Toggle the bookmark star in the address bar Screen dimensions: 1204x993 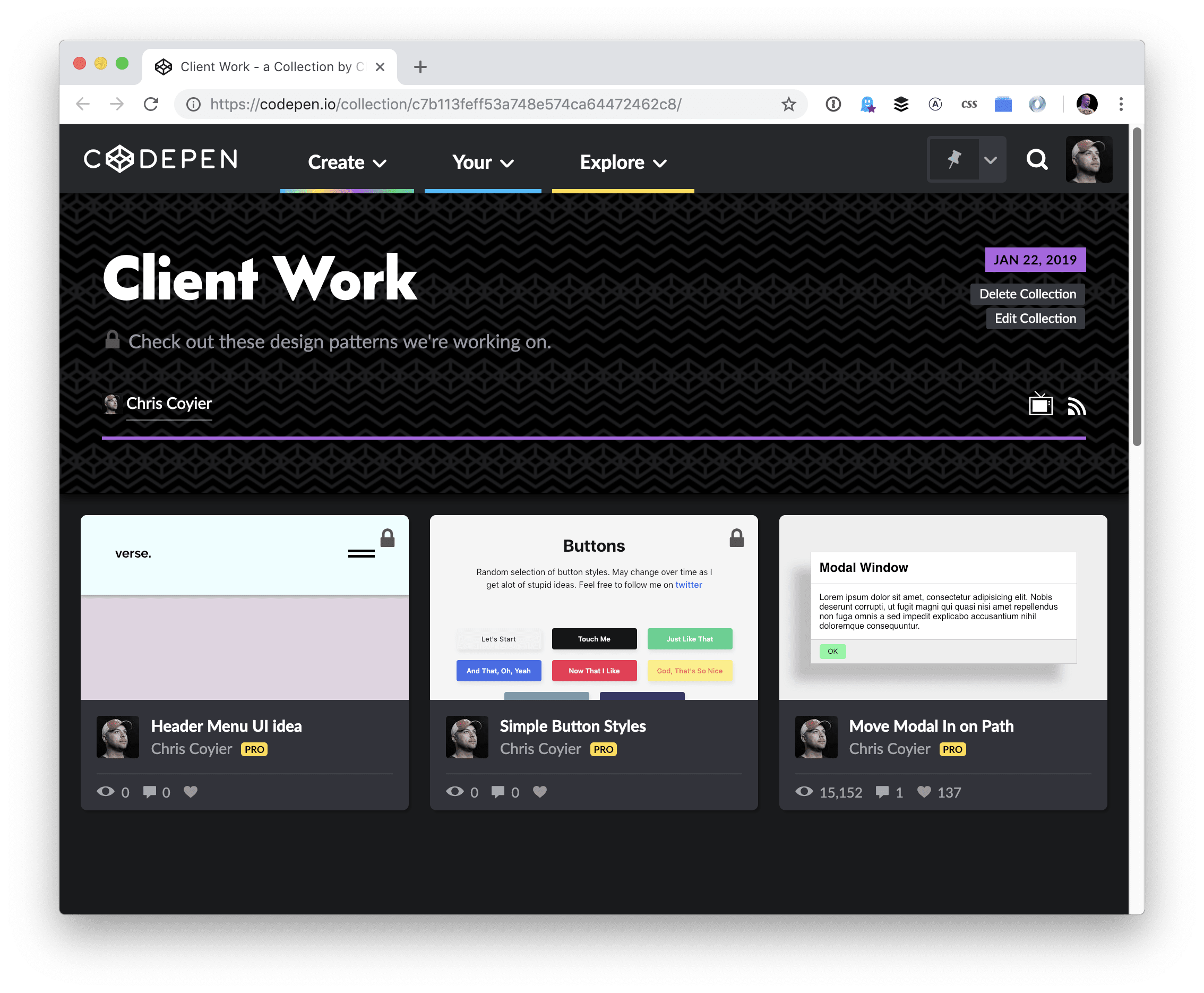point(788,104)
